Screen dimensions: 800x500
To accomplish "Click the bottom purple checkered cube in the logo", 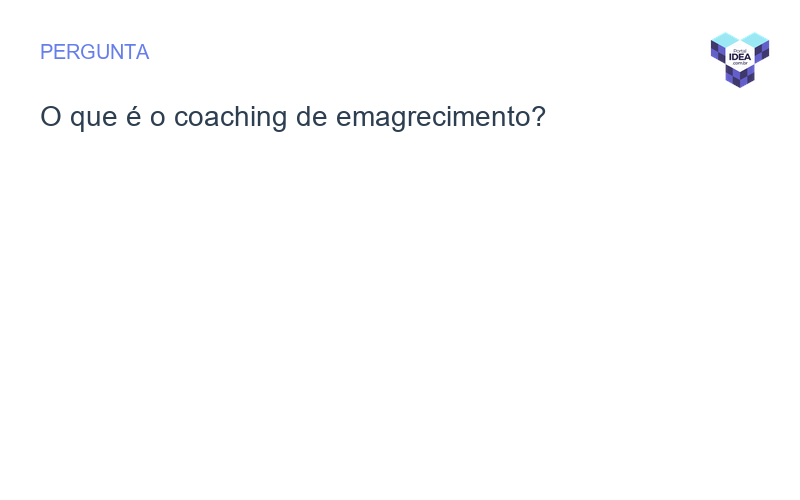I will (740, 77).
